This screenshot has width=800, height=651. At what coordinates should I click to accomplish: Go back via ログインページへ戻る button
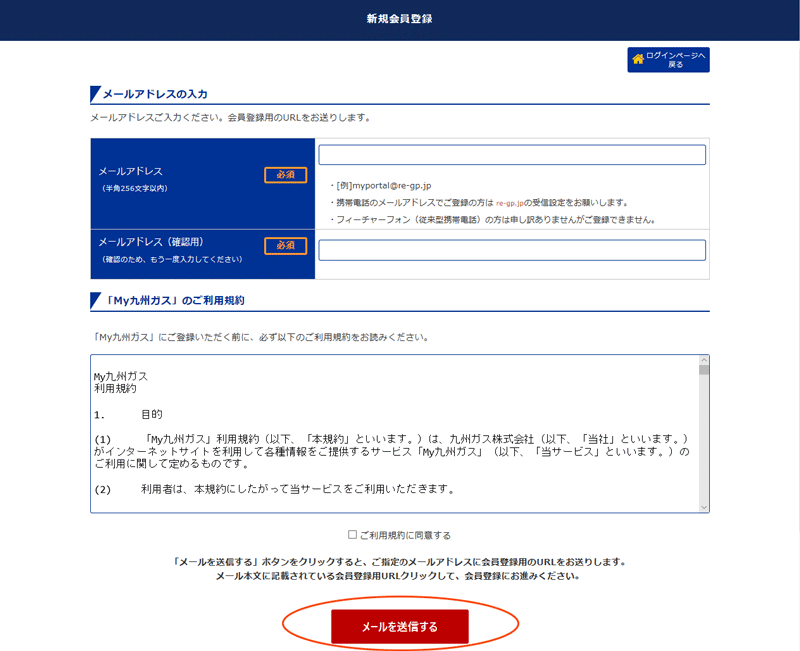pos(668,60)
